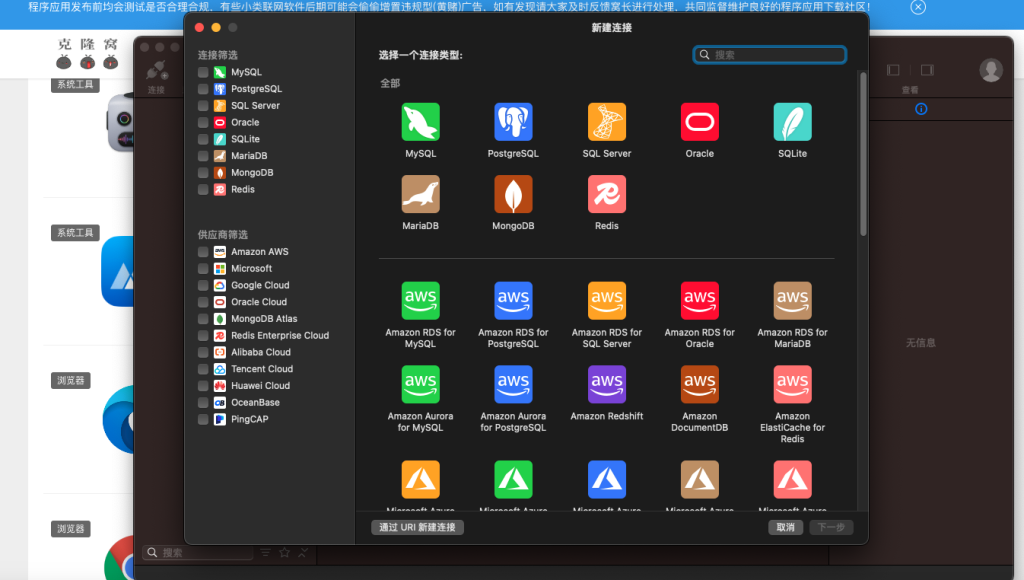This screenshot has width=1024, height=580.
Task: Toggle the Alibaba Cloud vendor filter
Action: [203, 352]
